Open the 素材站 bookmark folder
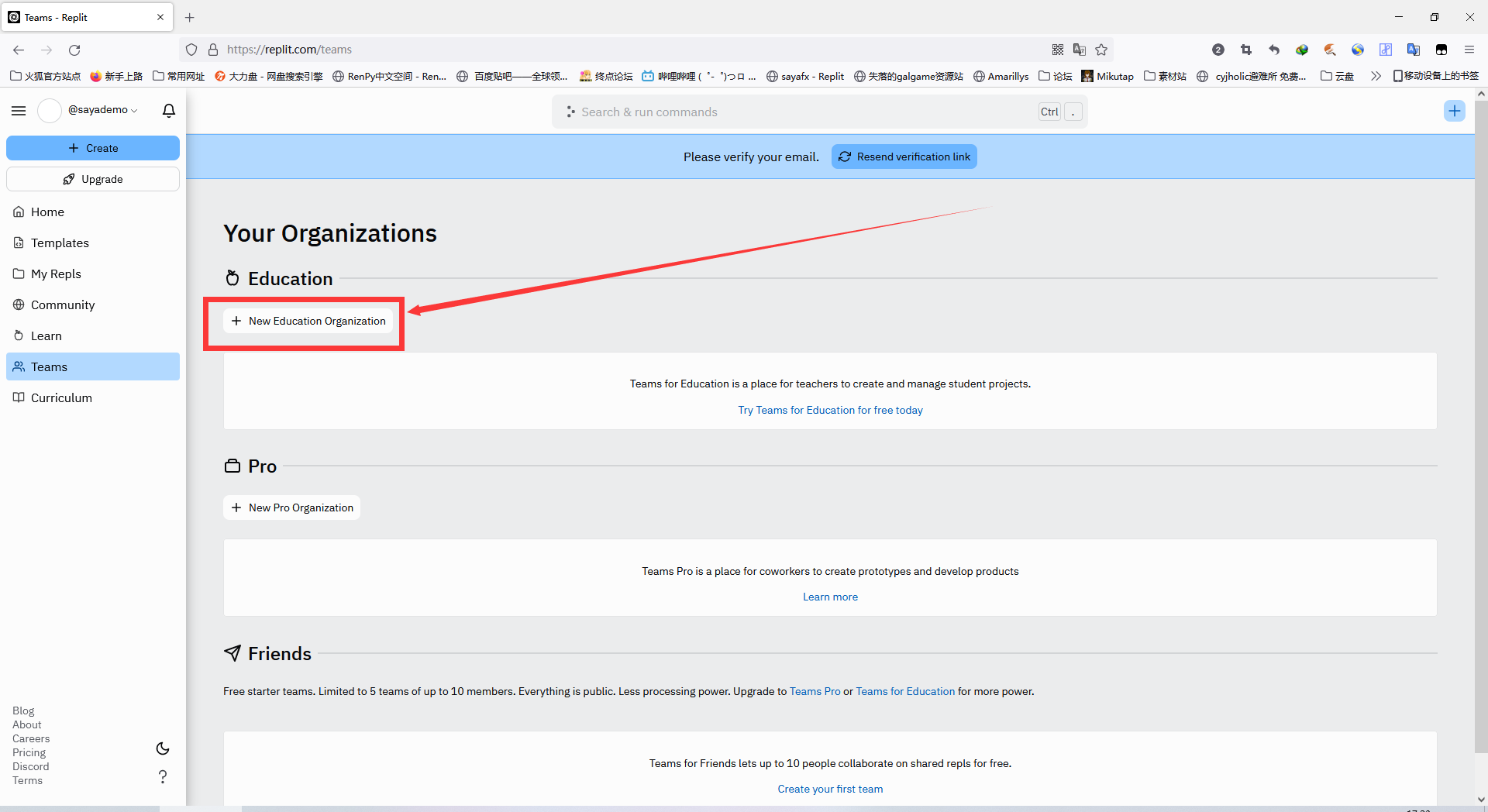 (x=1166, y=76)
